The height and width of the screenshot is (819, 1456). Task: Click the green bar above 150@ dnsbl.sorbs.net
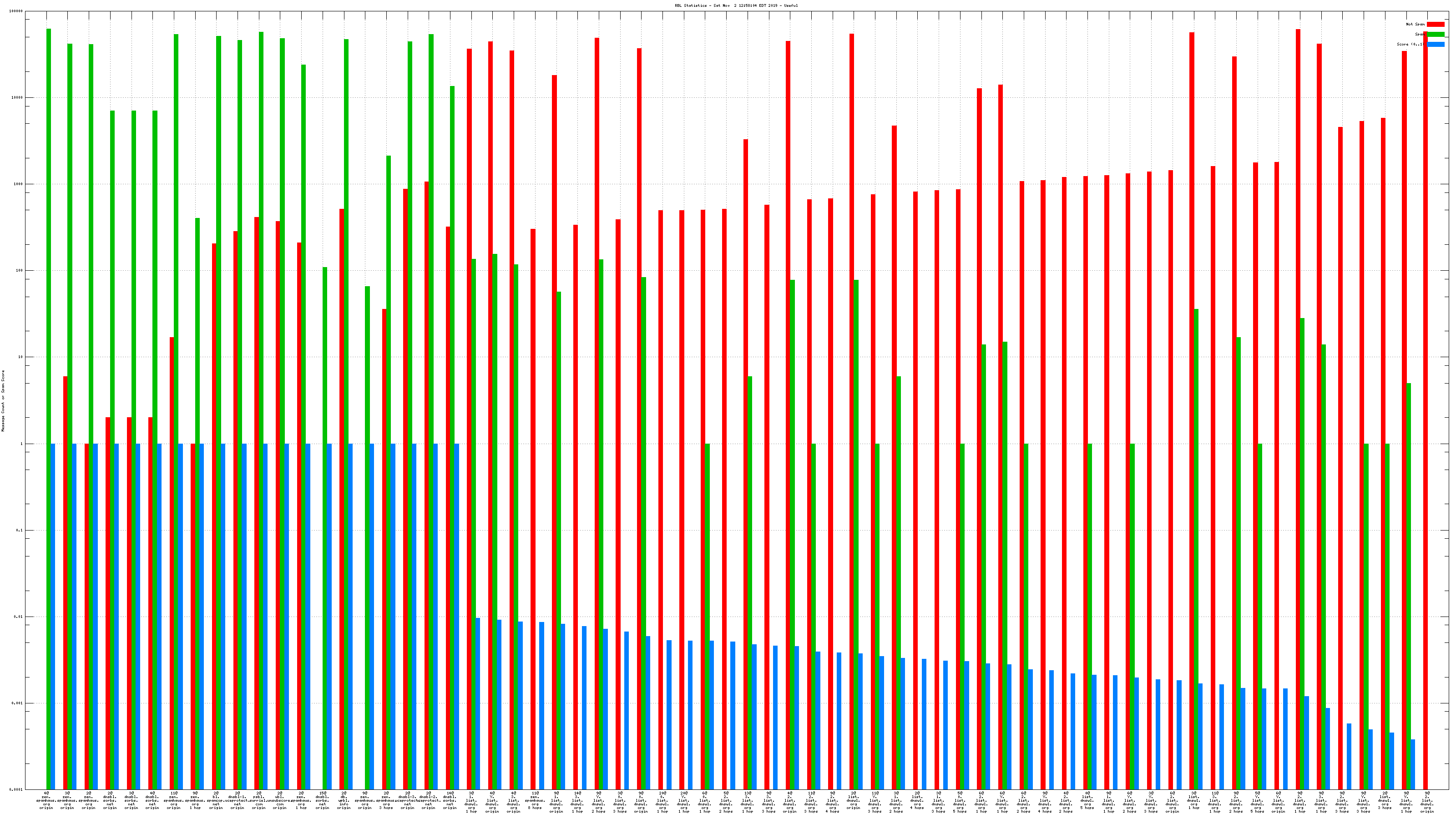[x=325, y=528]
